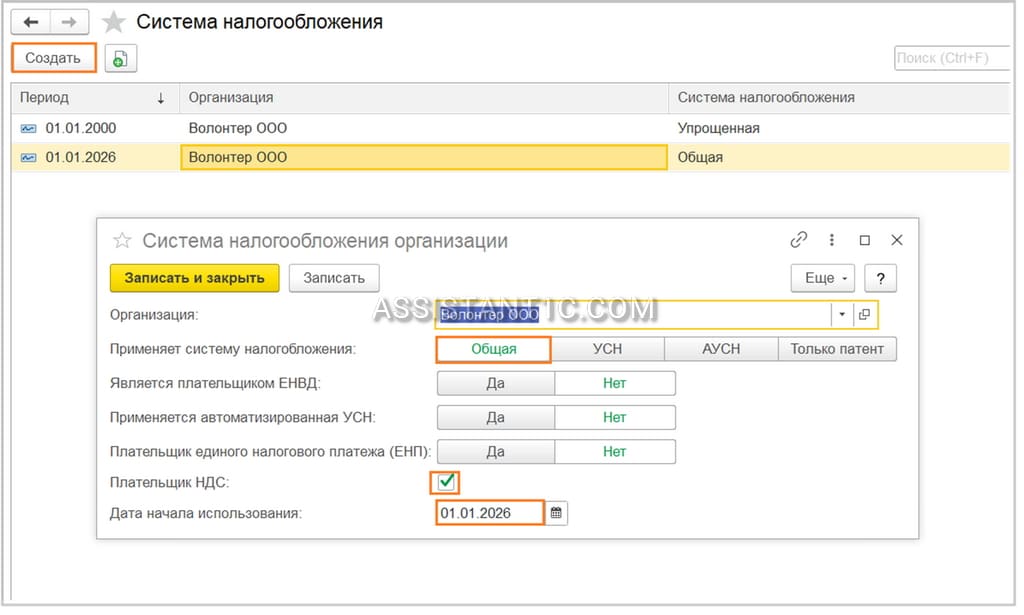The width and height of the screenshot is (1024, 615).
Task: Select the record icon for 01.01.2026
Action: (29, 158)
